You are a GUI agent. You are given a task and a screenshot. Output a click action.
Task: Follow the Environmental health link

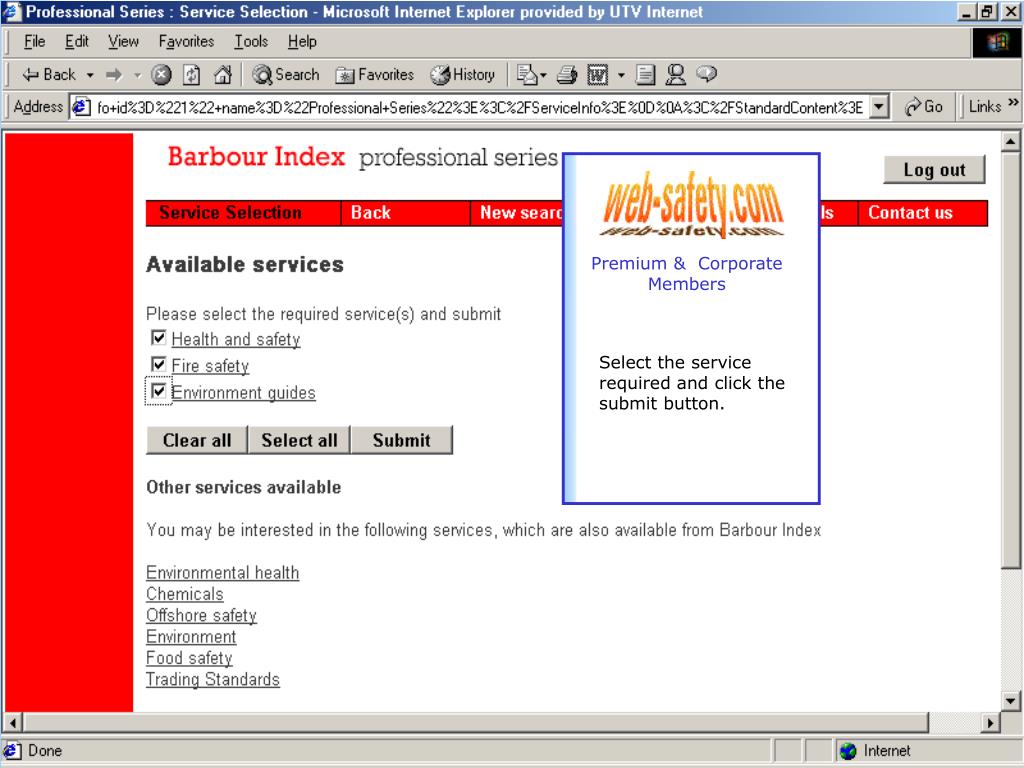pyautogui.click(x=223, y=573)
